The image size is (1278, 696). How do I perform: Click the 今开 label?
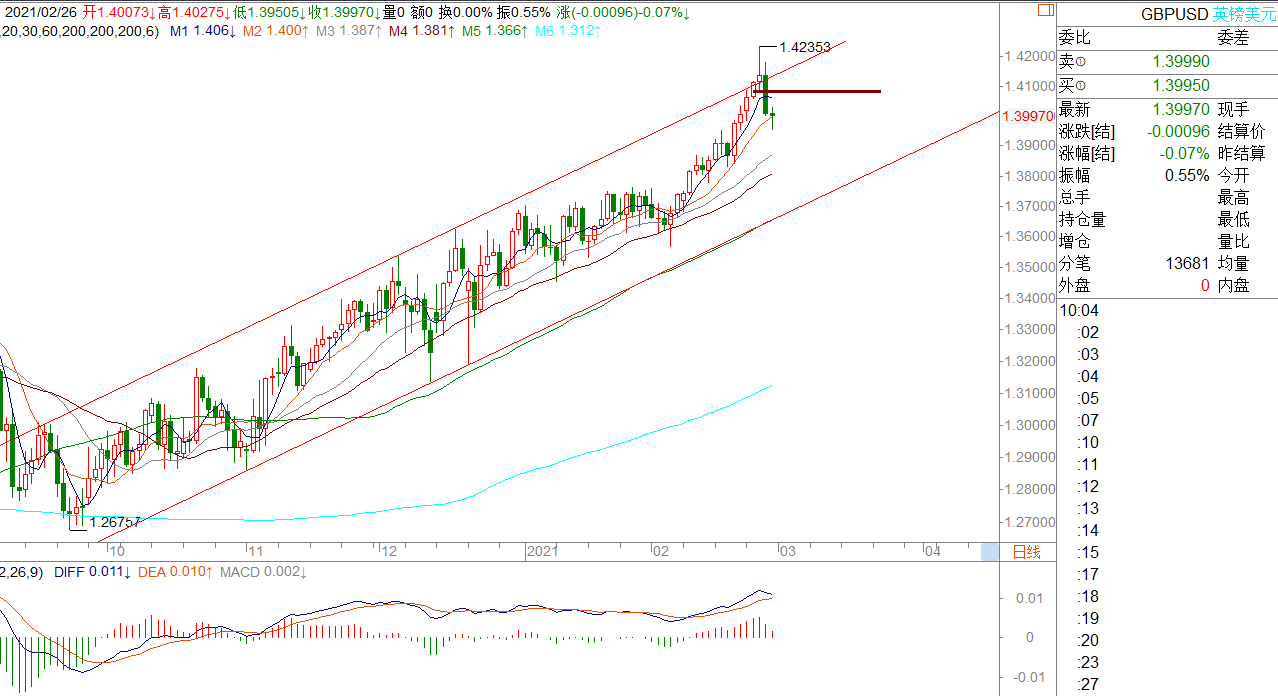point(1233,175)
